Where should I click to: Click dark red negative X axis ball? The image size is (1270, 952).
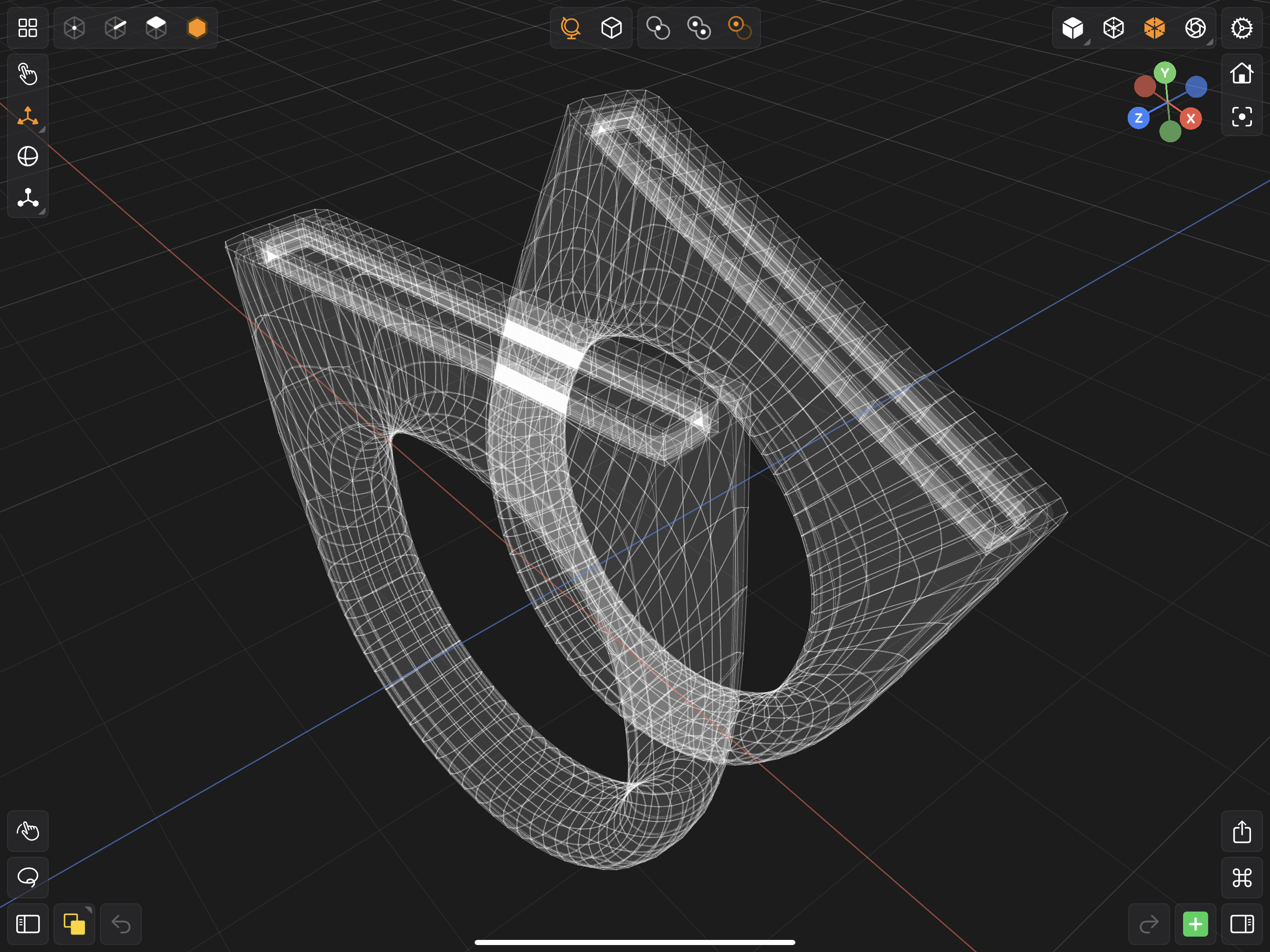(1145, 86)
